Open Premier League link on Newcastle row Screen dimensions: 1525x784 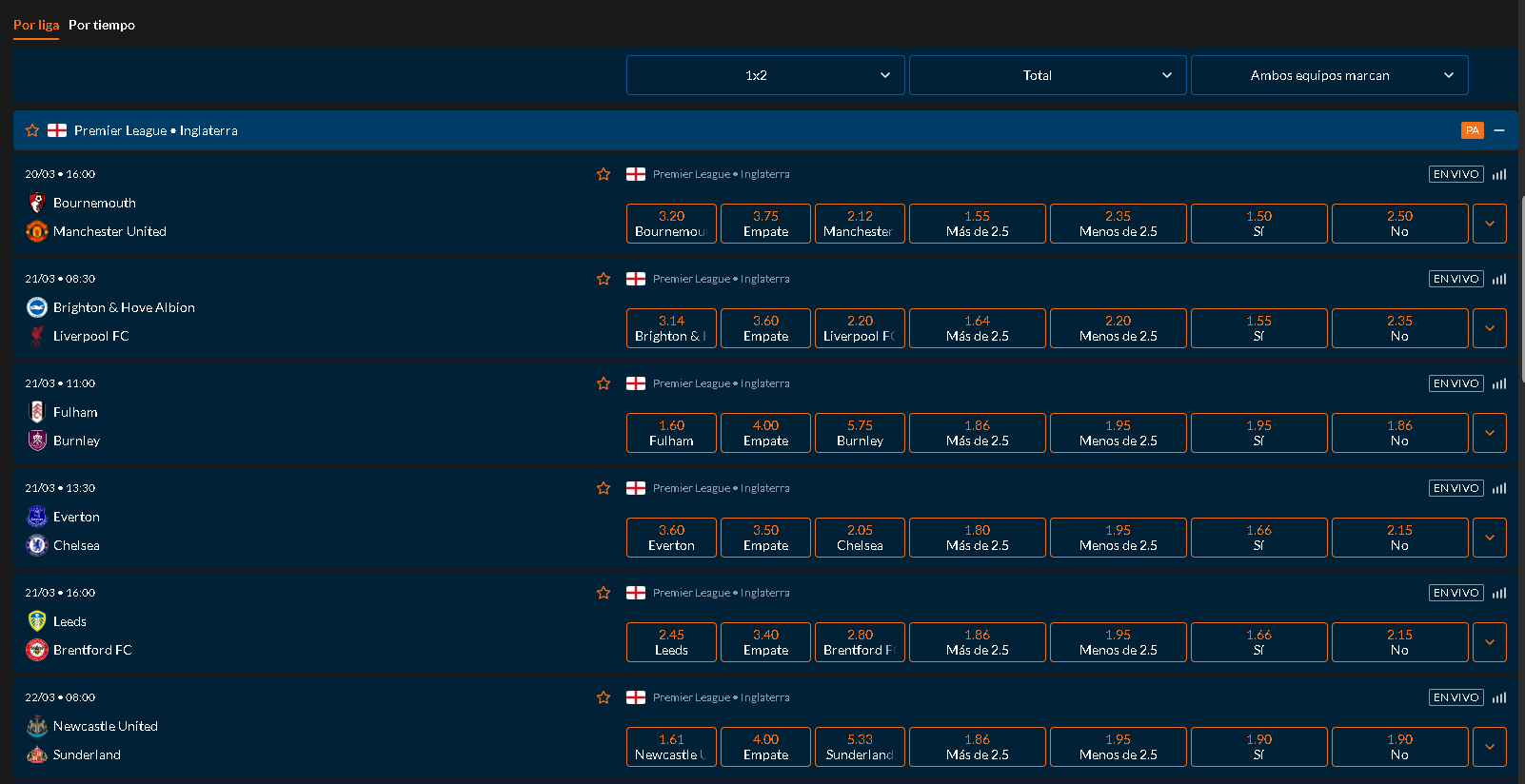pyautogui.click(x=721, y=697)
